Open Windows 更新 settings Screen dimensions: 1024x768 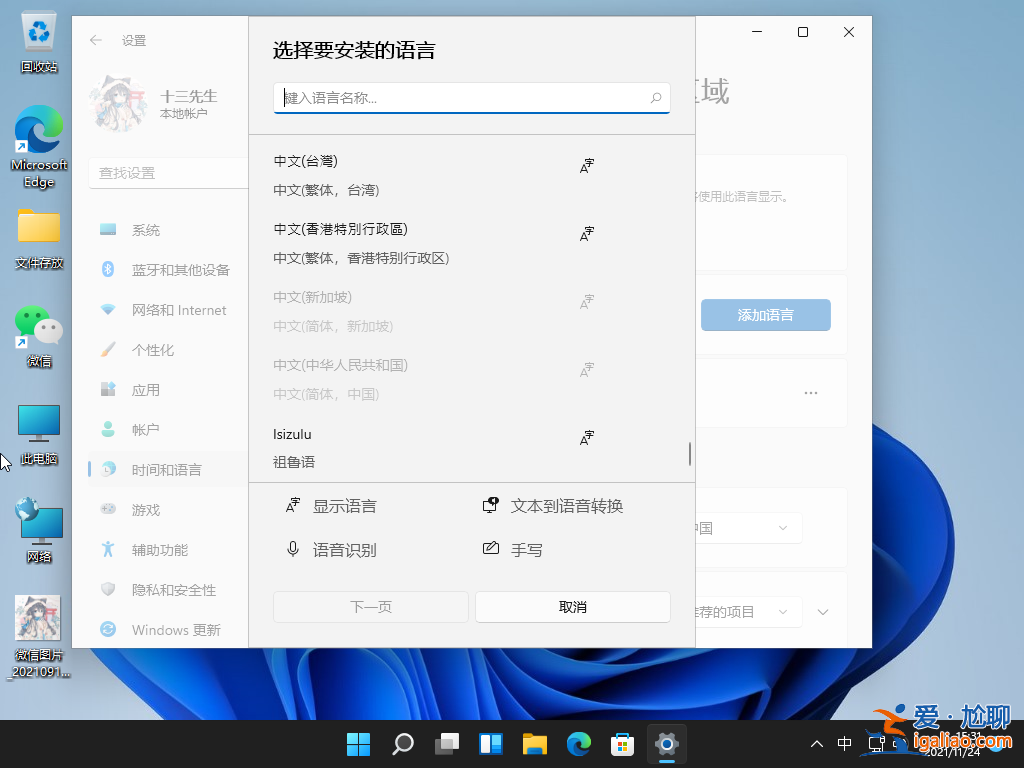tap(177, 630)
